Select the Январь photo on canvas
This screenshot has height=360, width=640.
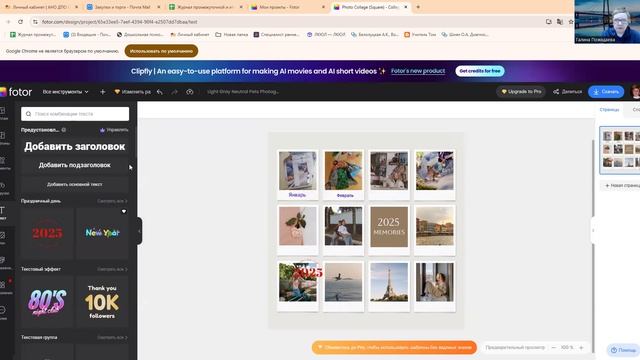(298, 171)
